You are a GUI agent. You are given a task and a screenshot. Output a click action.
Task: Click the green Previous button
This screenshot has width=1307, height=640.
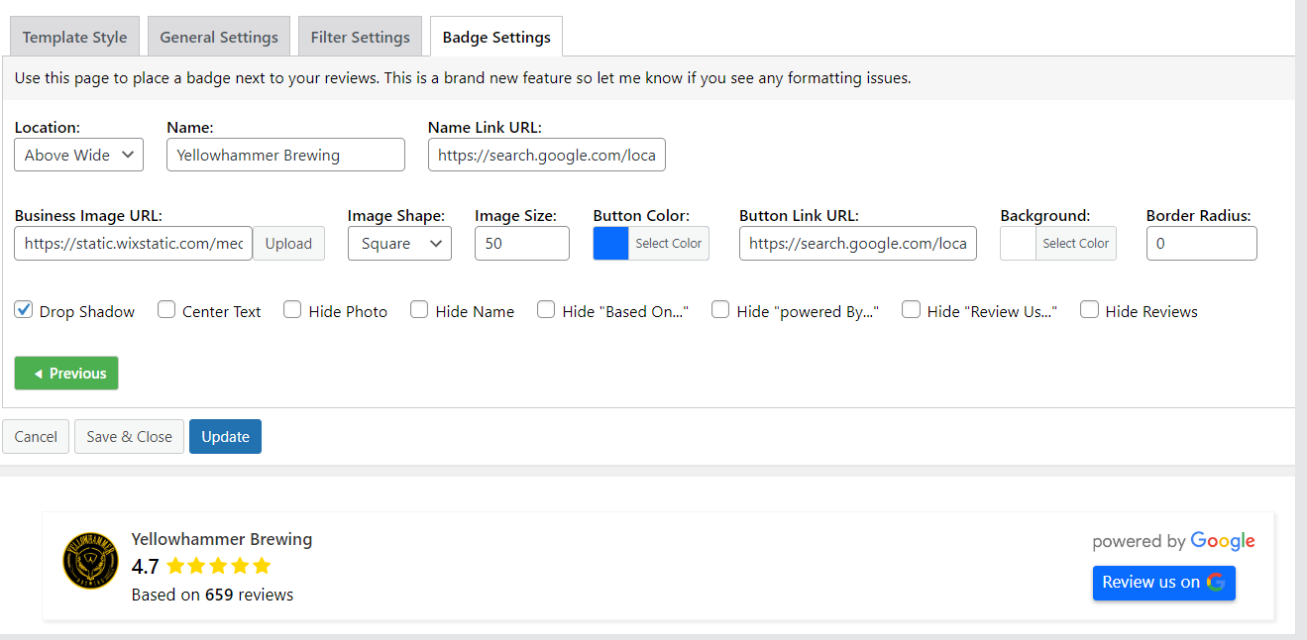(x=67, y=373)
